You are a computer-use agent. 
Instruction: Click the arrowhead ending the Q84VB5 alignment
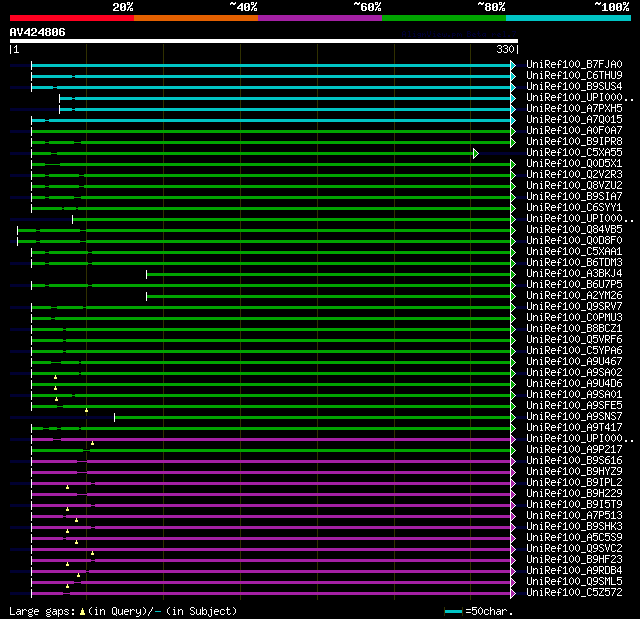click(513, 231)
